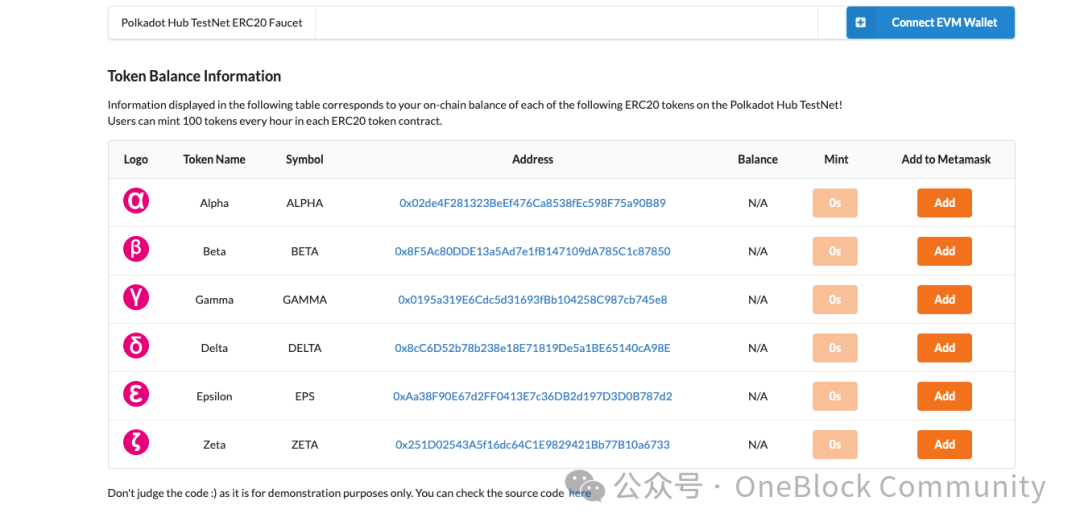Open the DELTA contract address link
This screenshot has width=1080, height=530.
(532, 348)
